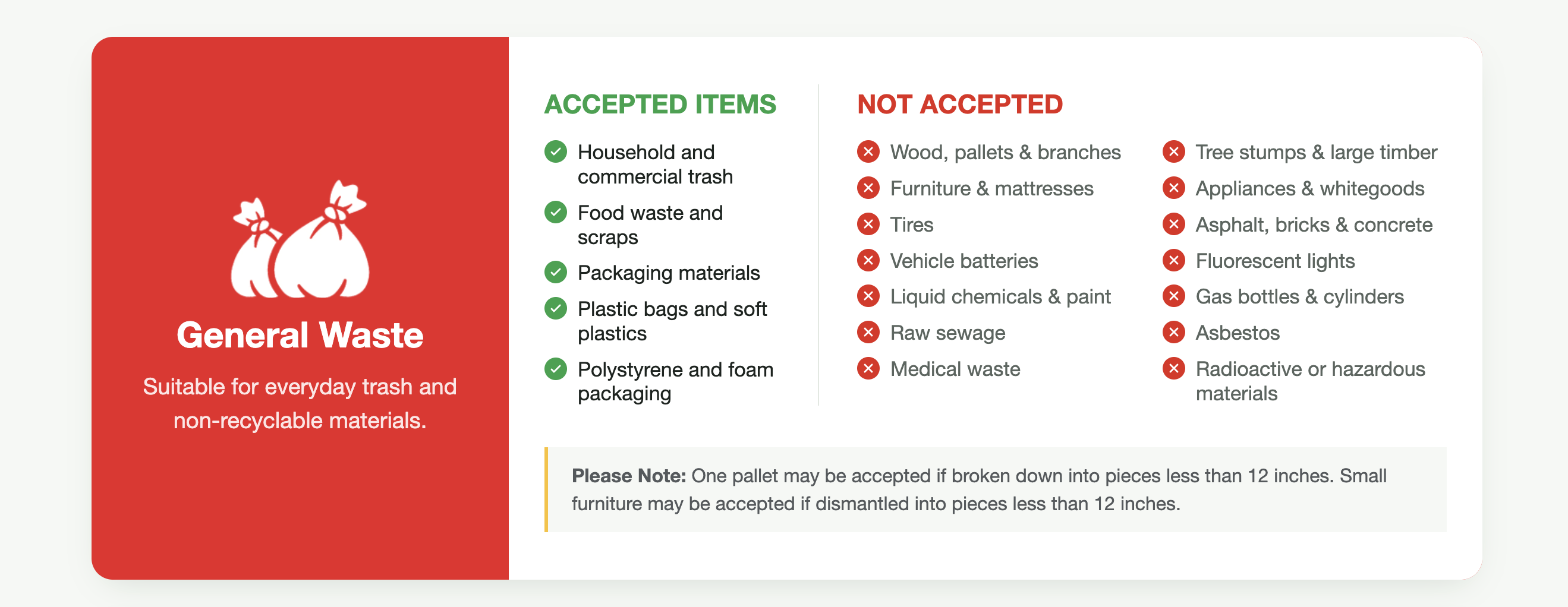The image size is (1568, 607).
Task: Click the red X beside Medical waste
Action: click(x=868, y=369)
